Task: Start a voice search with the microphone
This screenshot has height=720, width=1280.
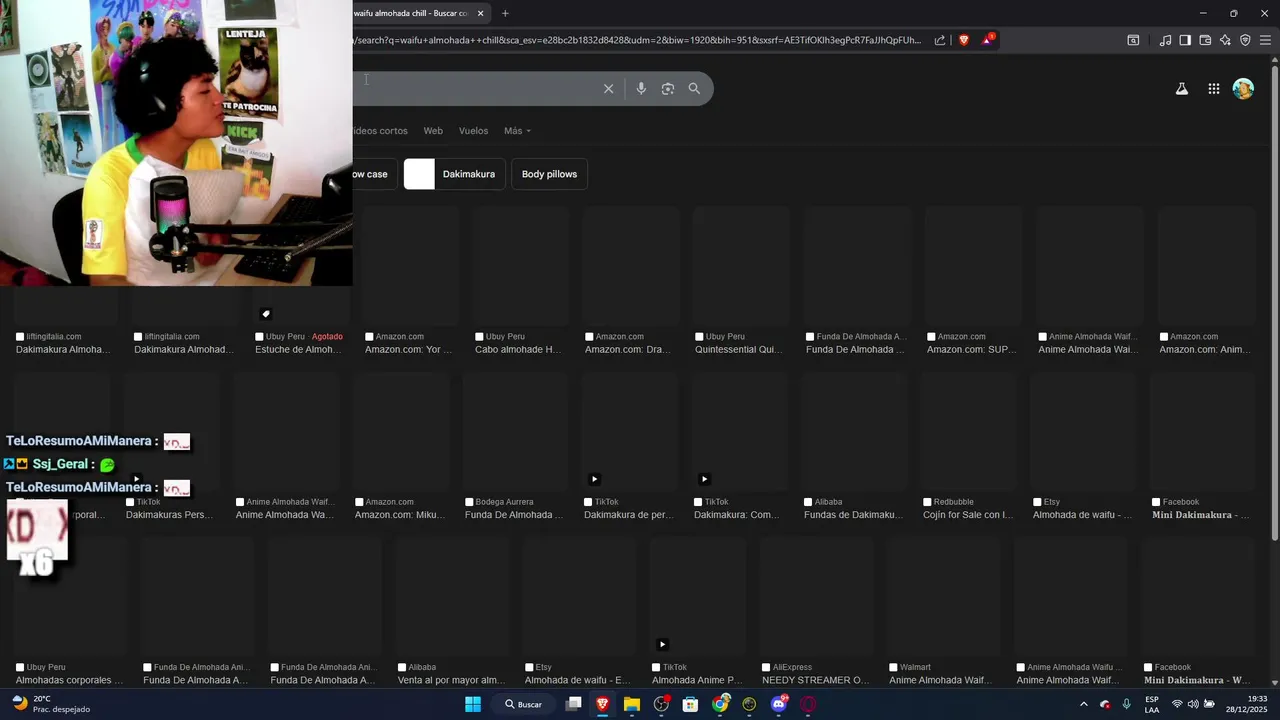Action: pyautogui.click(x=641, y=89)
